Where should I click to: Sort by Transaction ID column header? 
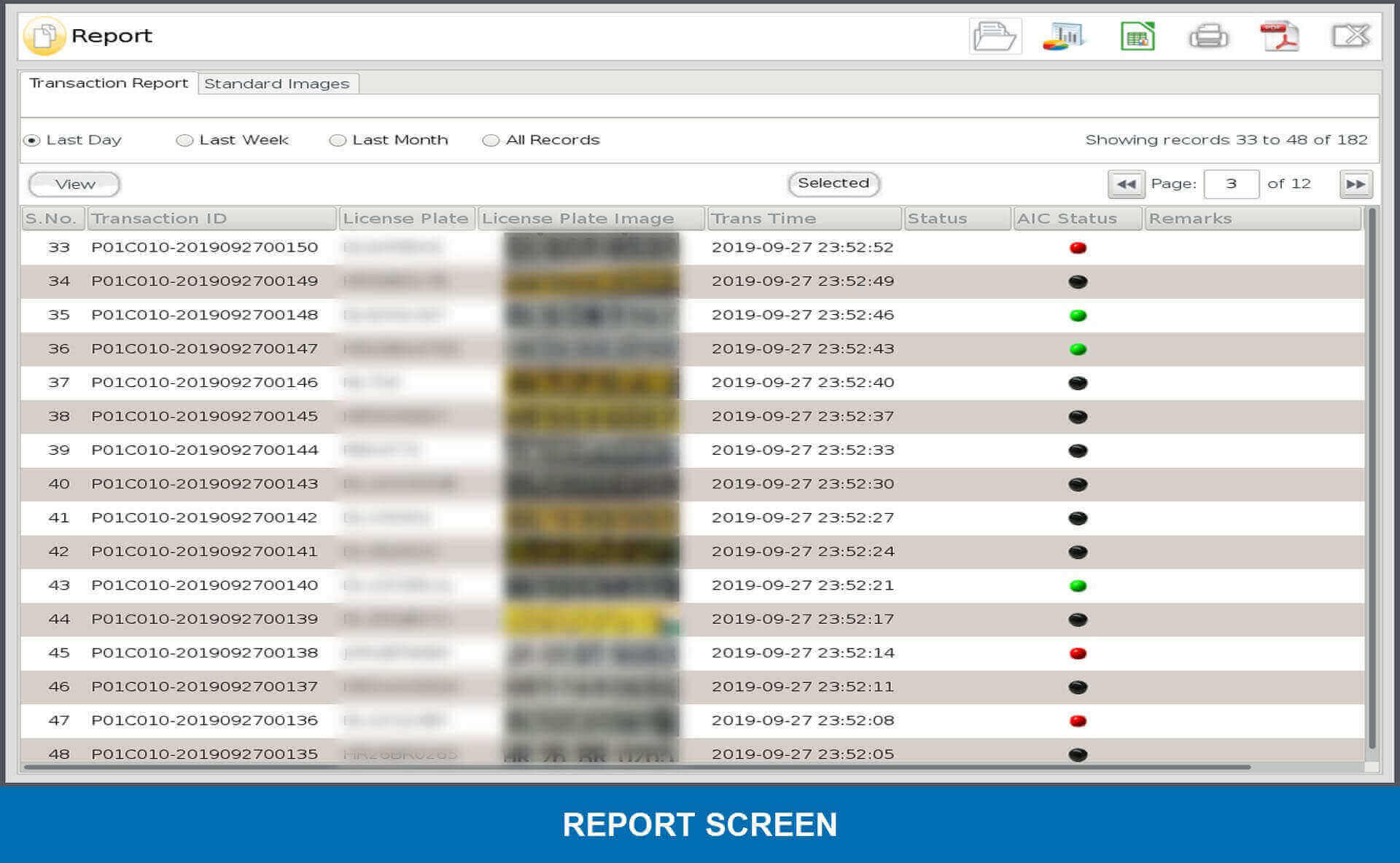pyautogui.click(x=211, y=218)
